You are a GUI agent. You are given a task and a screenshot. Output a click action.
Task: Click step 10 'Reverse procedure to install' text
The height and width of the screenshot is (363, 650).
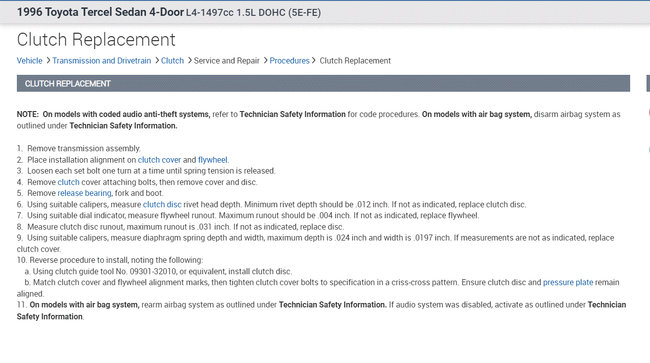[110, 260]
